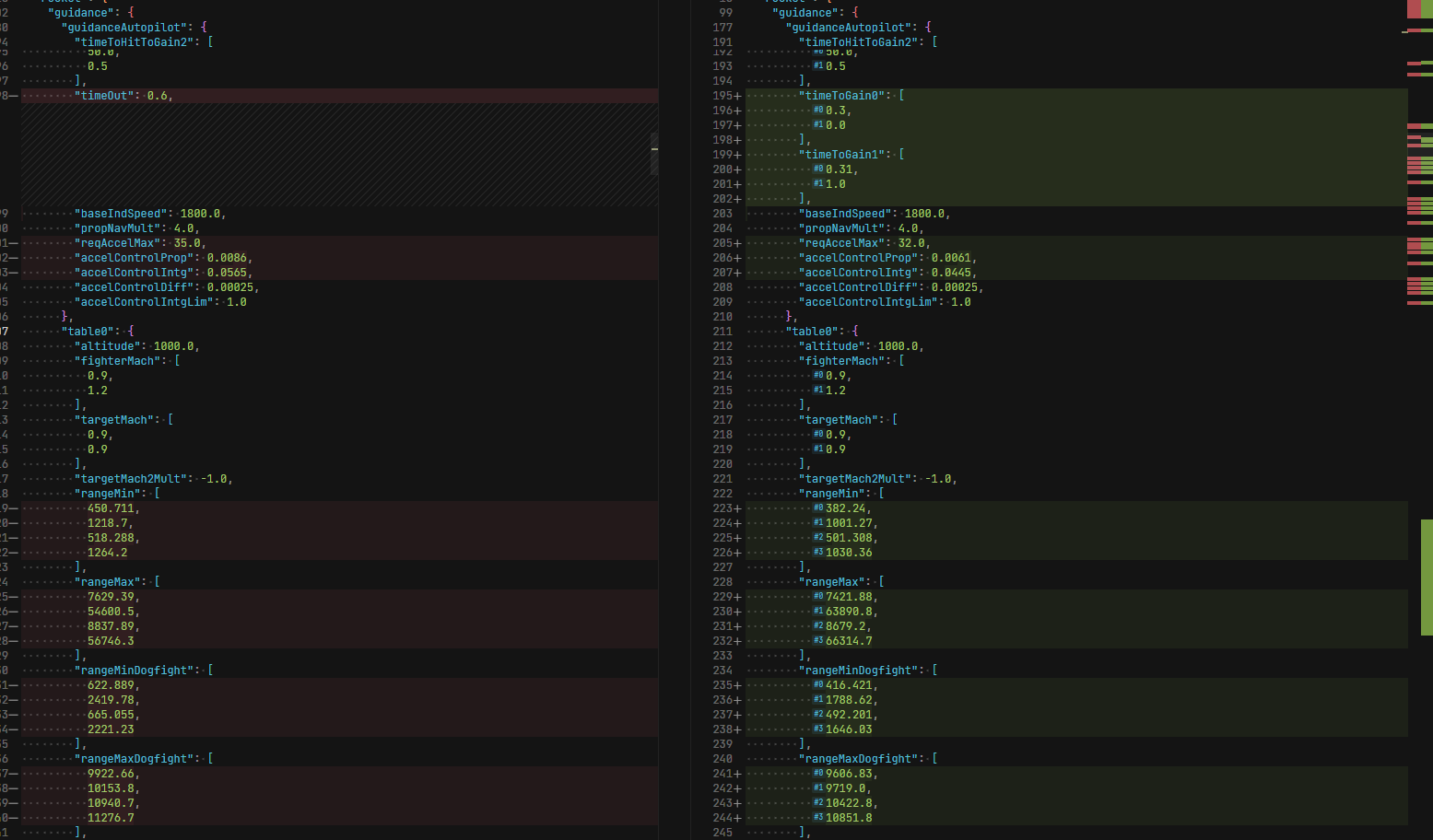Click the value 0.3 under timeToGain0
The image size is (1433, 840).
pos(836,111)
